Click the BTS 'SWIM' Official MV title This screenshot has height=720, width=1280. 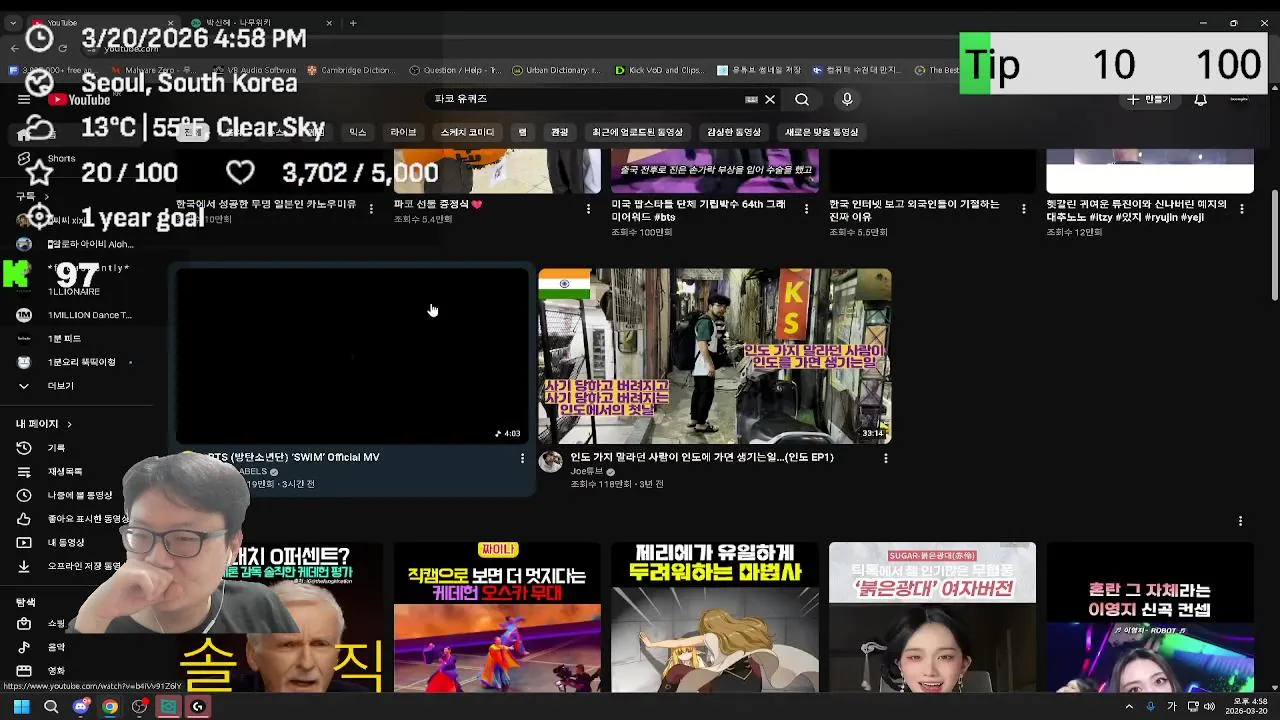click(294, 457)
